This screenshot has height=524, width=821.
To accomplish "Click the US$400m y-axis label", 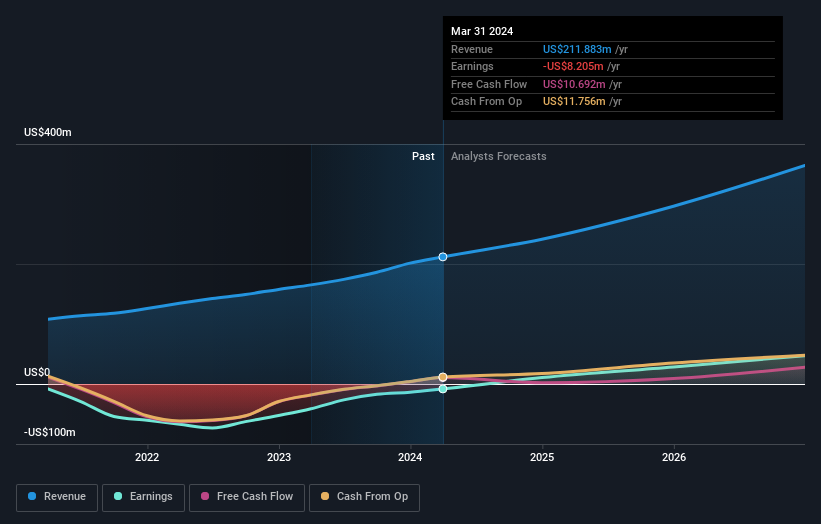I will (x=48, y=132).
